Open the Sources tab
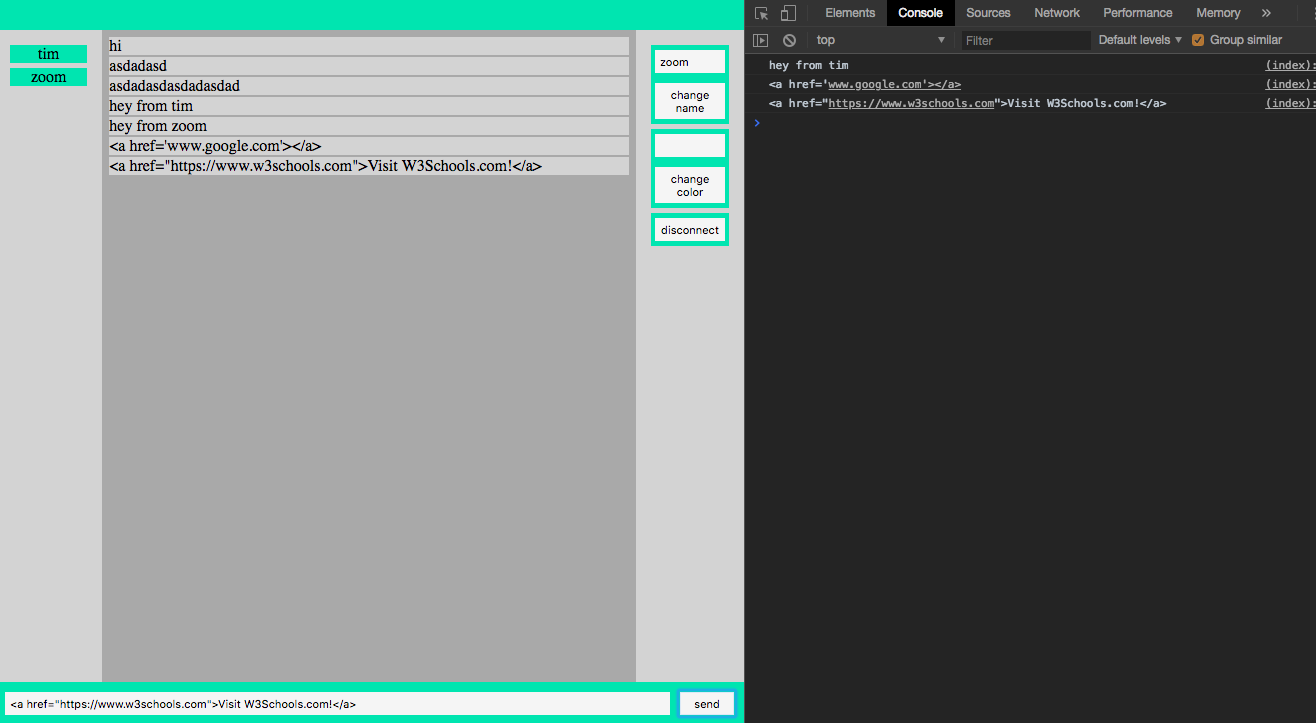Screen dimensions: 1316x723 click(988, 13)
